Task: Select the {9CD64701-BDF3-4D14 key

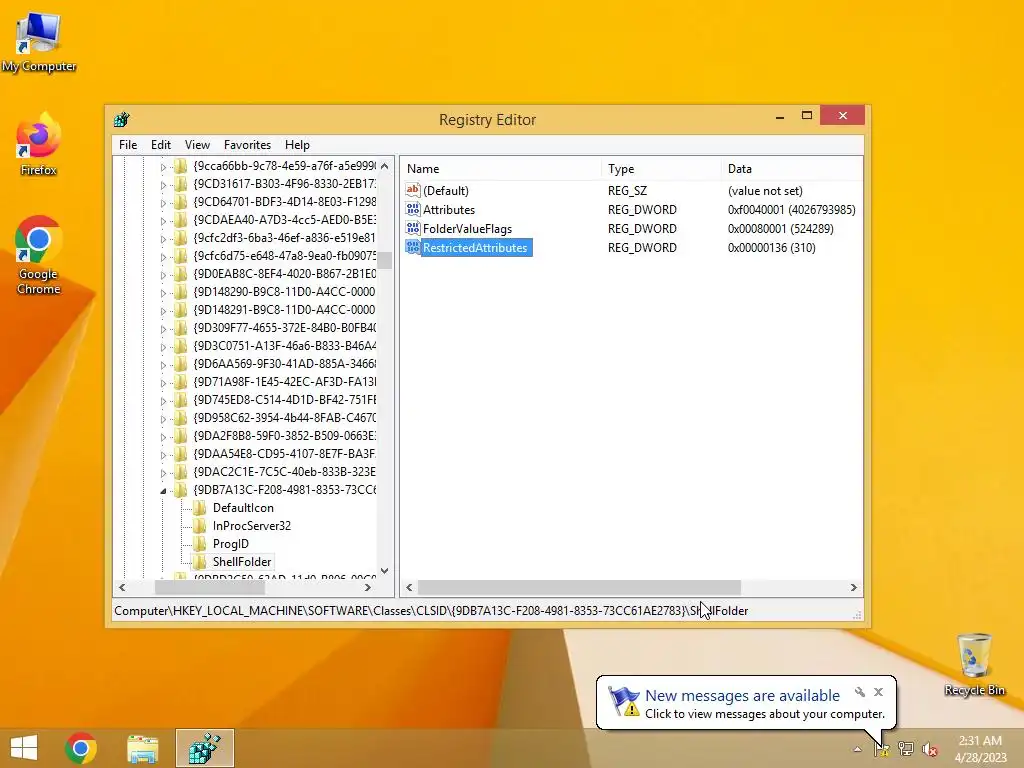Action: [x=284, y=202]
